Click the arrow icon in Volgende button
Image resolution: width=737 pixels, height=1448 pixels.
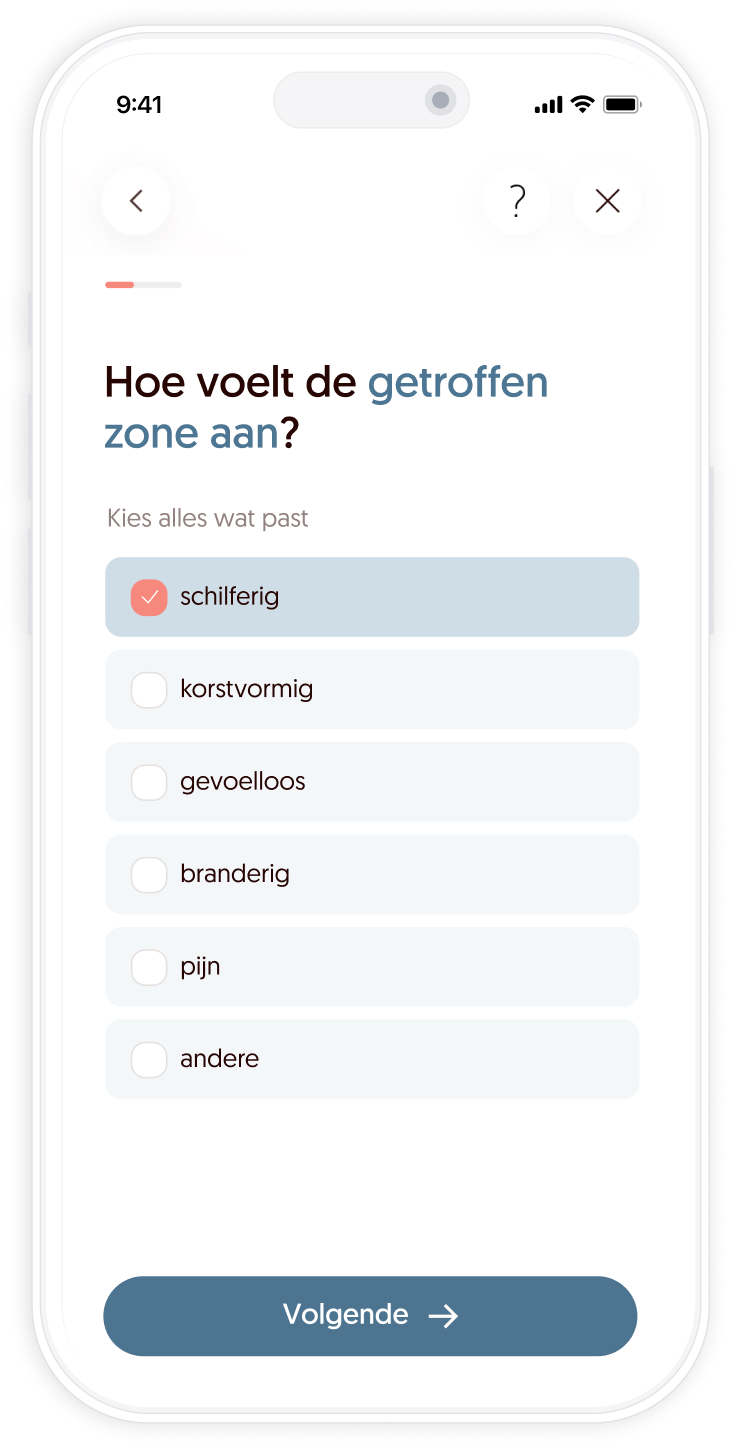(443, 1316)
